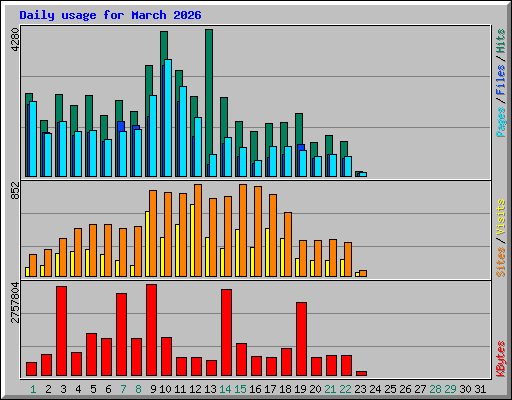Image resolution: width=512 pixels, height=400 pixels.
Task: Click day 3 on the date axis
Action: (x=63, y=389)
